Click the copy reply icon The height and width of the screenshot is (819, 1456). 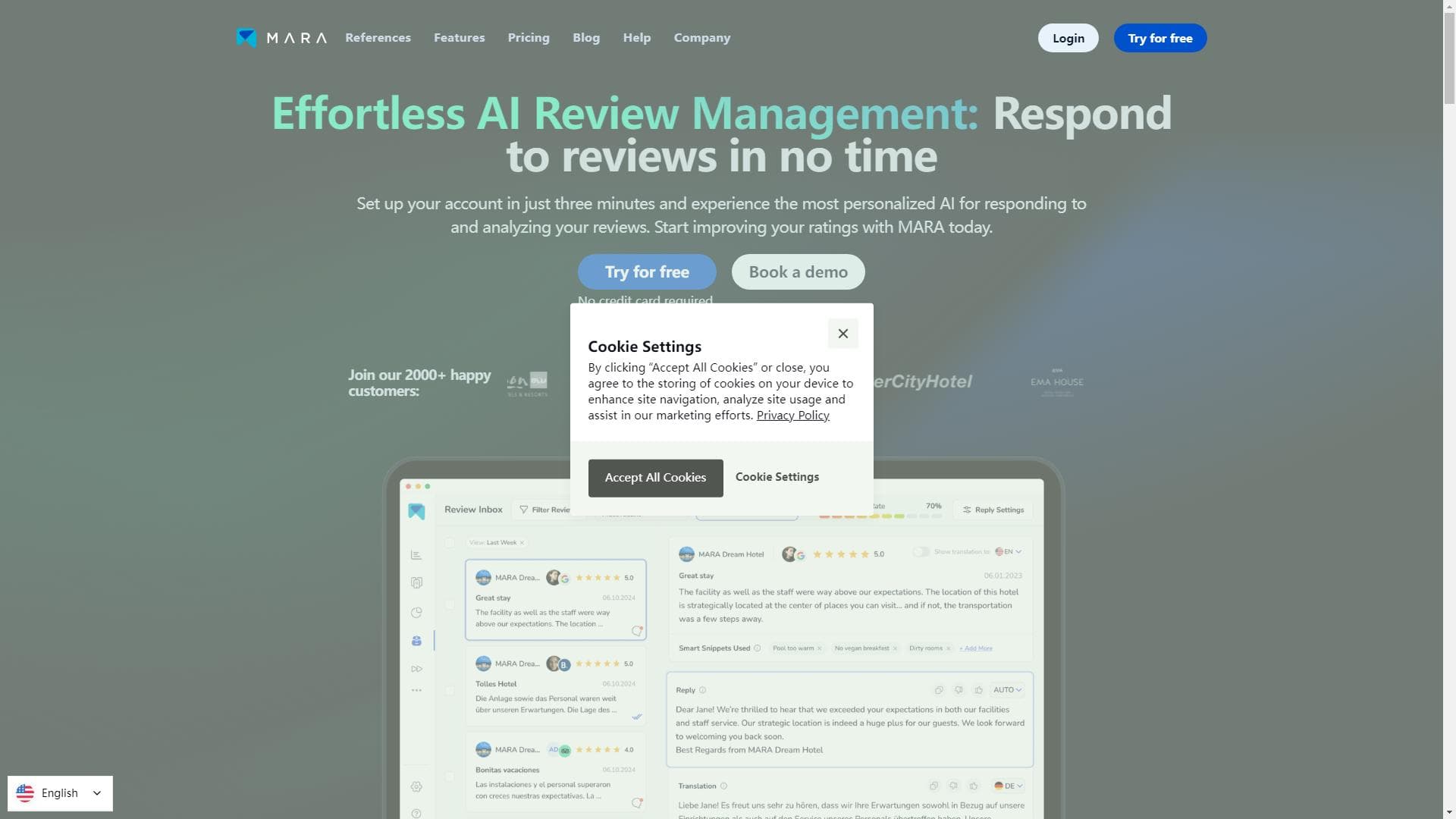(x=939, y=690)
